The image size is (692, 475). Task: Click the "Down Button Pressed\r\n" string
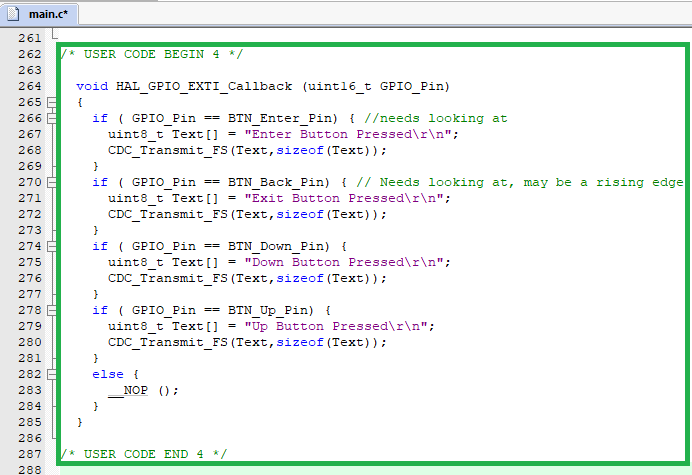(344, 262)
